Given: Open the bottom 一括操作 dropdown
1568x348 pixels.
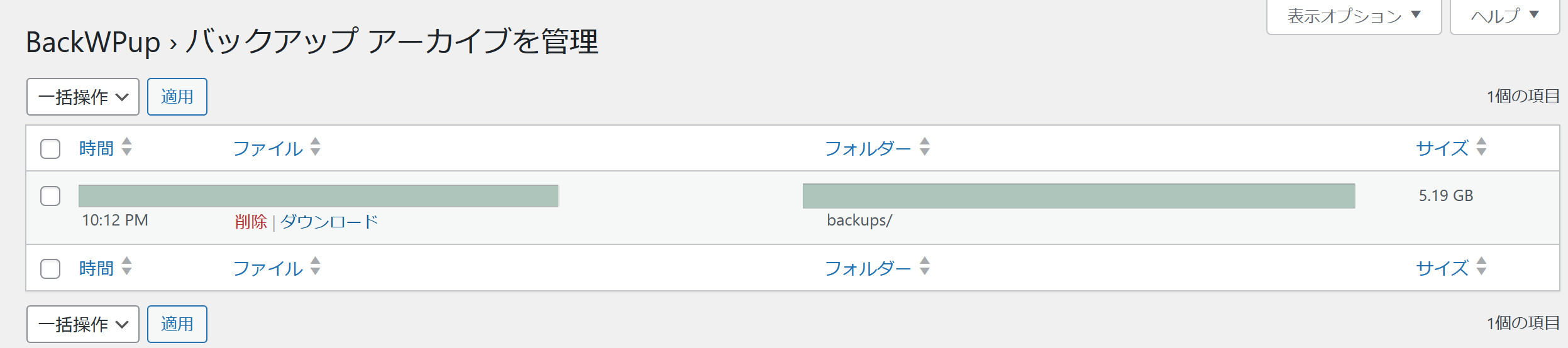Looking at the screenshot, I should tap(83, 324).
